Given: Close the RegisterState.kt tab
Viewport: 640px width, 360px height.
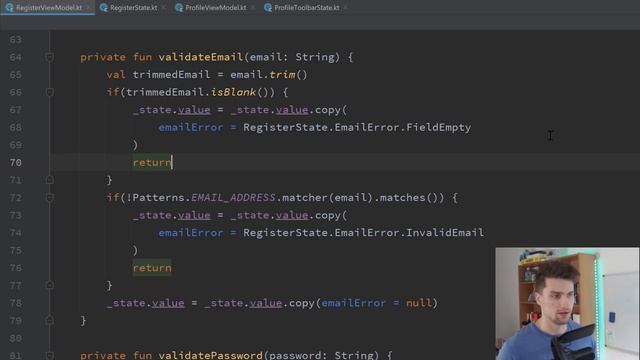Looking at the screenshot, I should (x=164, y=7).
